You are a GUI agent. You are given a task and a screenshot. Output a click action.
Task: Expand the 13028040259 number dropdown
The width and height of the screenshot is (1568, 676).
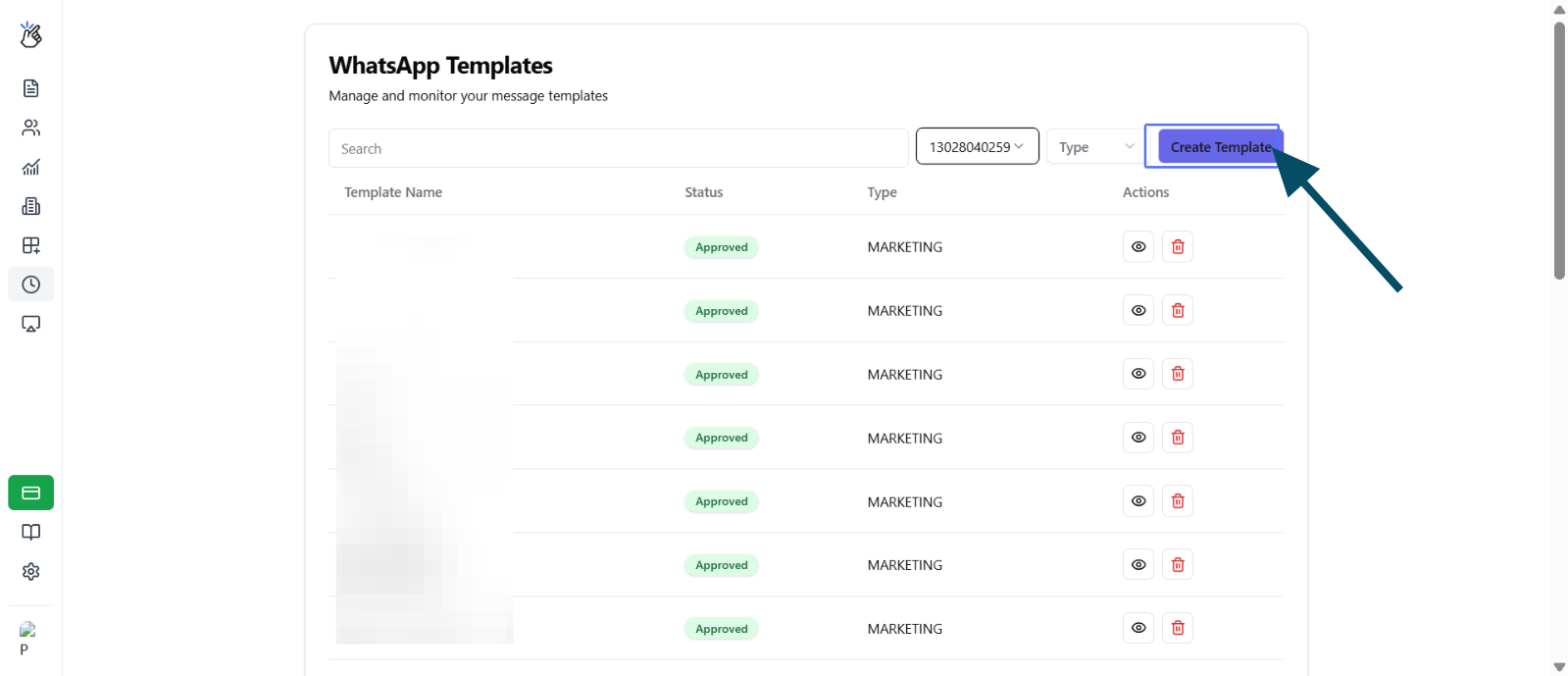click(x=977, y=145)
